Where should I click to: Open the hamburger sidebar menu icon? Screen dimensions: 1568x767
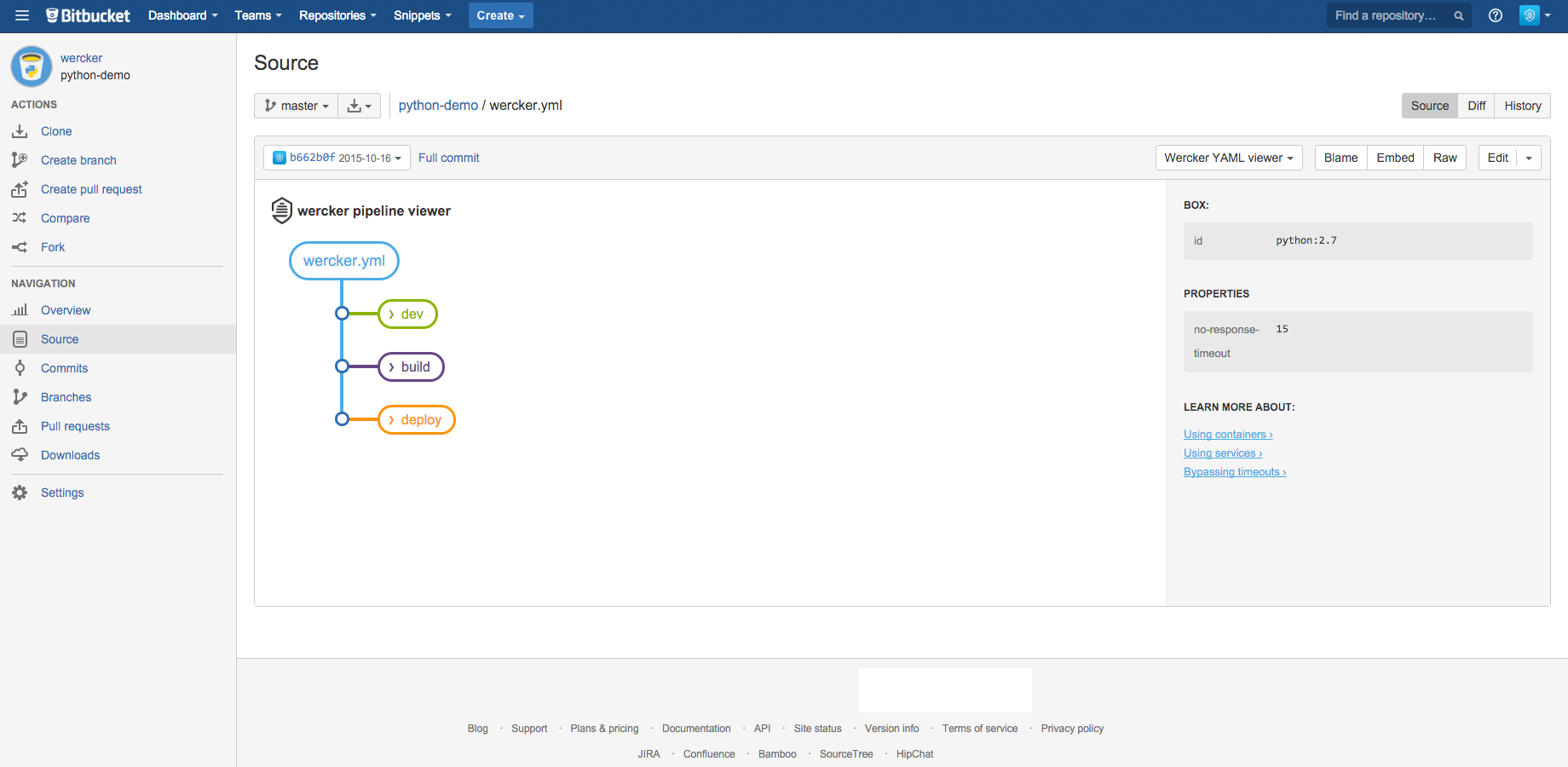(x=22, y=15)
